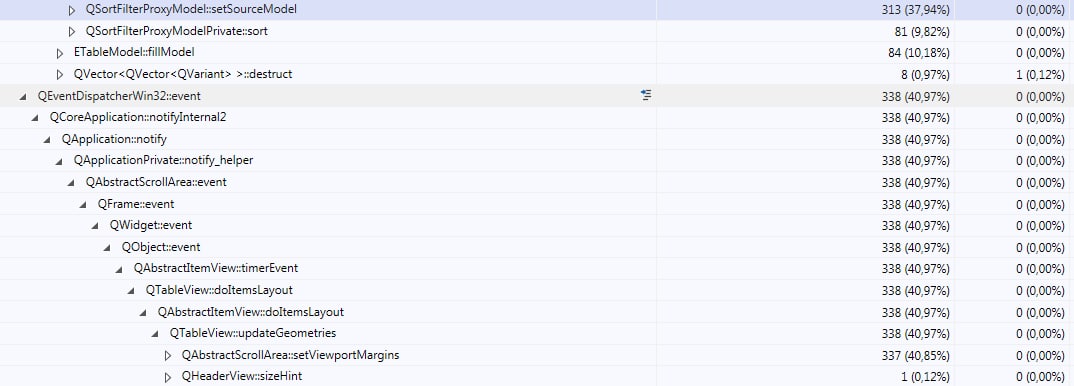This screenshot has height=386, width=1074.
Task: Expand QSortFilterProxyModel::setSourceModel node
Action: coord(72,10)
